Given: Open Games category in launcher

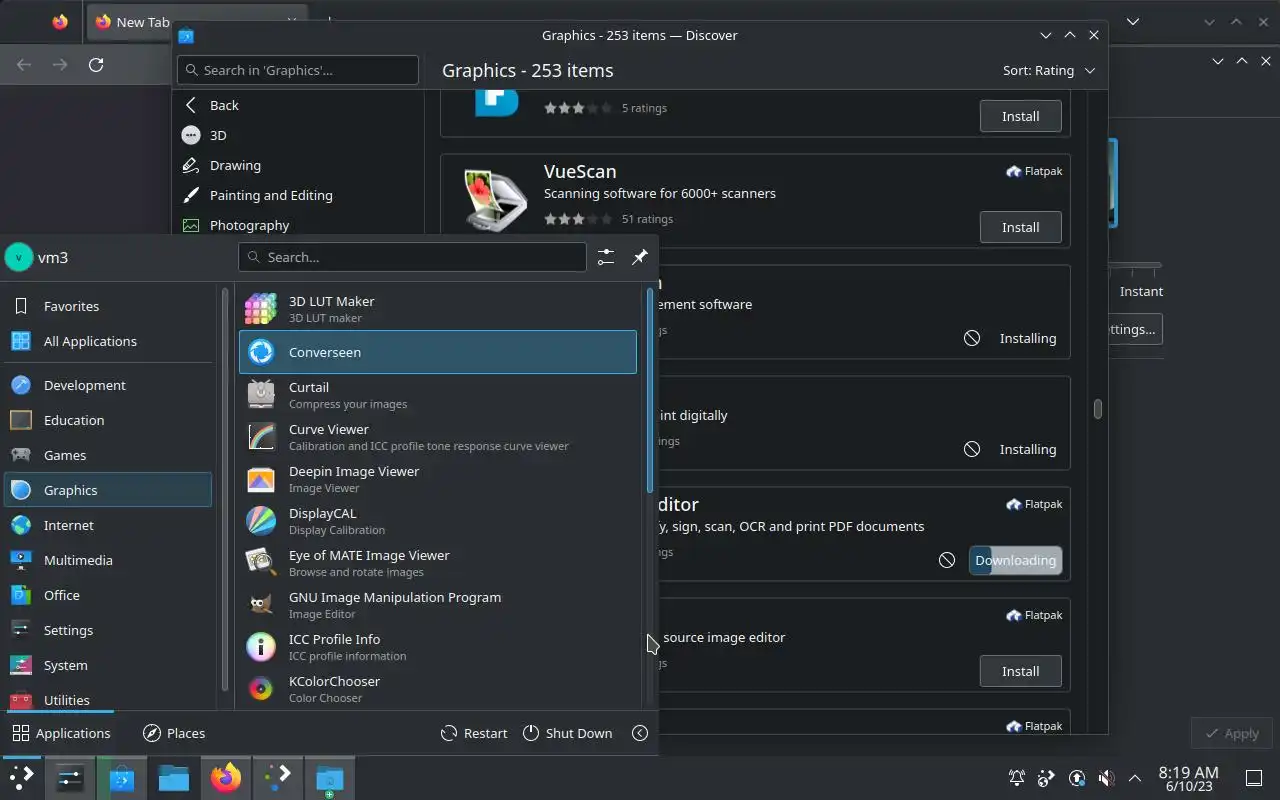Looking at the screenshot, I should click(108, 455).
